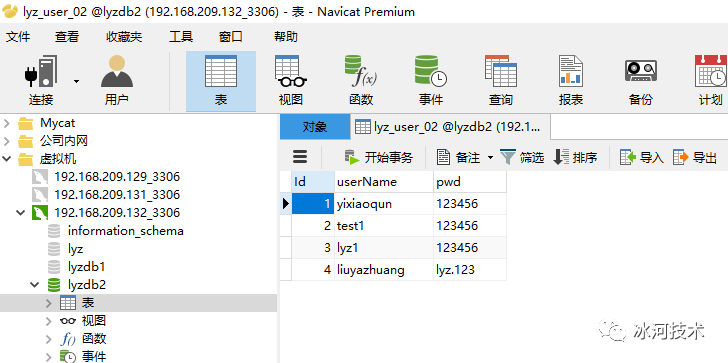Expand the 表 tree node
Image resolution: width=728 pixels, height=363 pixels.
click(x=49, y=303)
